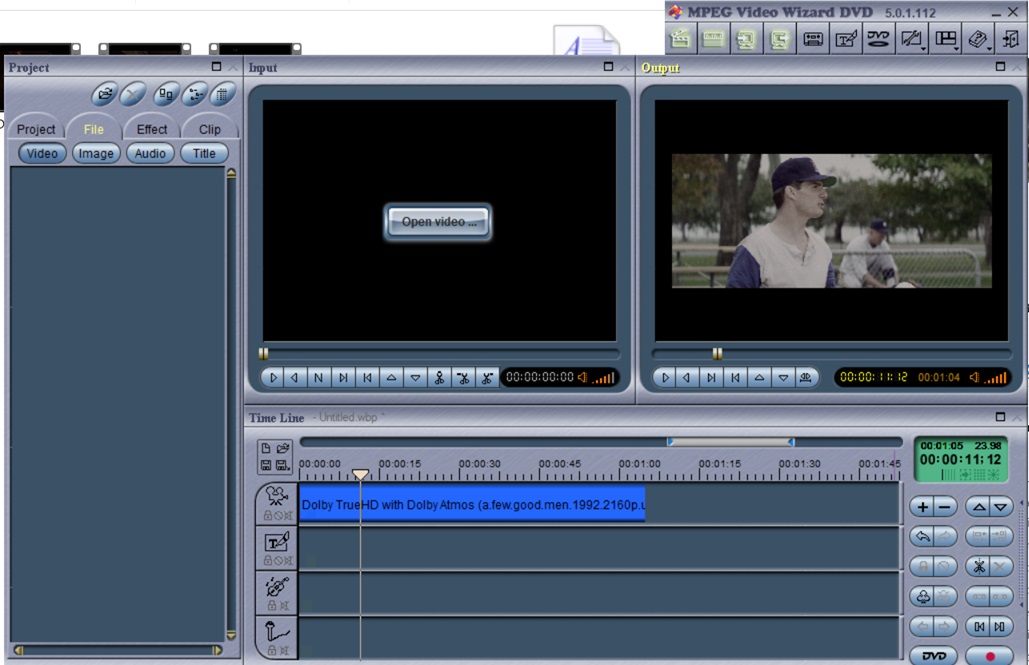The height and width of the screenshot is (665, 1029).
Task: Switch to the Clip tab
Action: point(209,129)
